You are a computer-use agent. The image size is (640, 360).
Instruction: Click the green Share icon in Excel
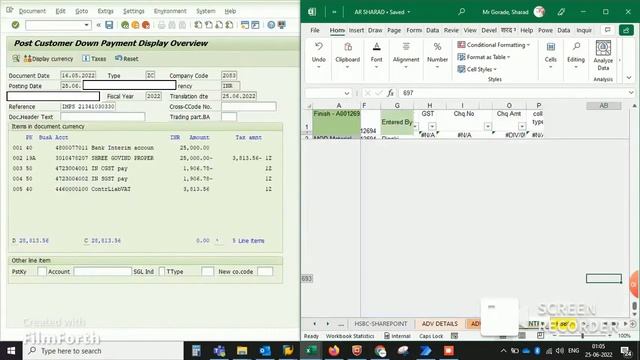pyautogui.click(x=626, y=30)
